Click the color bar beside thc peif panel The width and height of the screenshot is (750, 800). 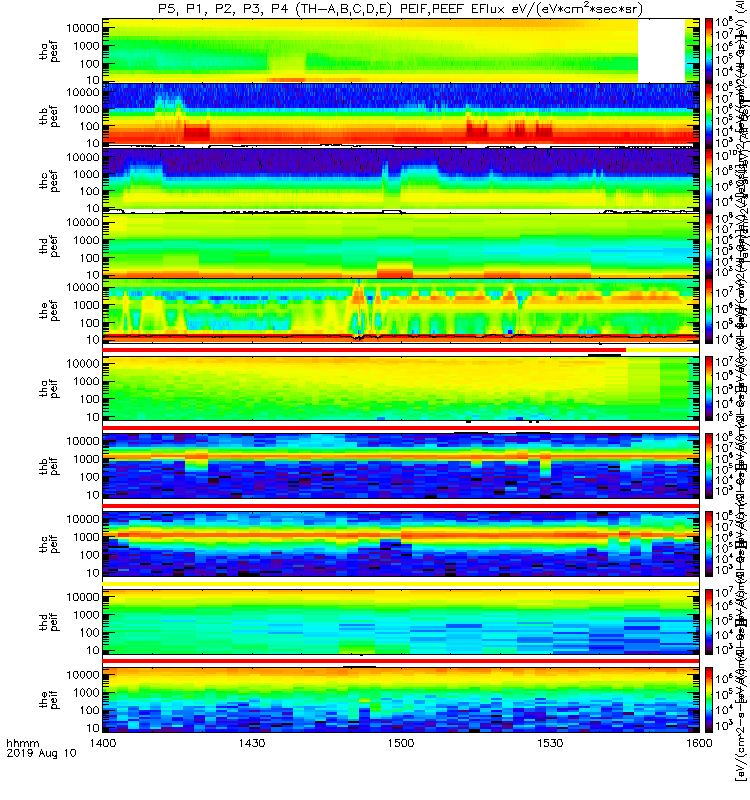click(x=709, y=544)
